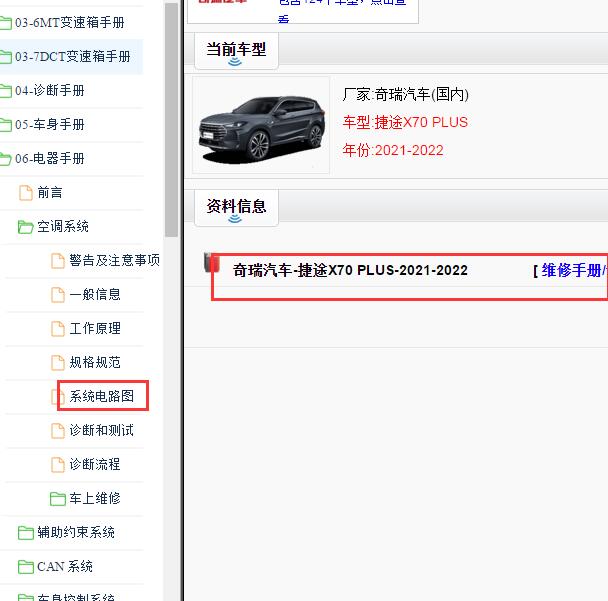
Task: Open the 前言 document
Action: point(50,192)
